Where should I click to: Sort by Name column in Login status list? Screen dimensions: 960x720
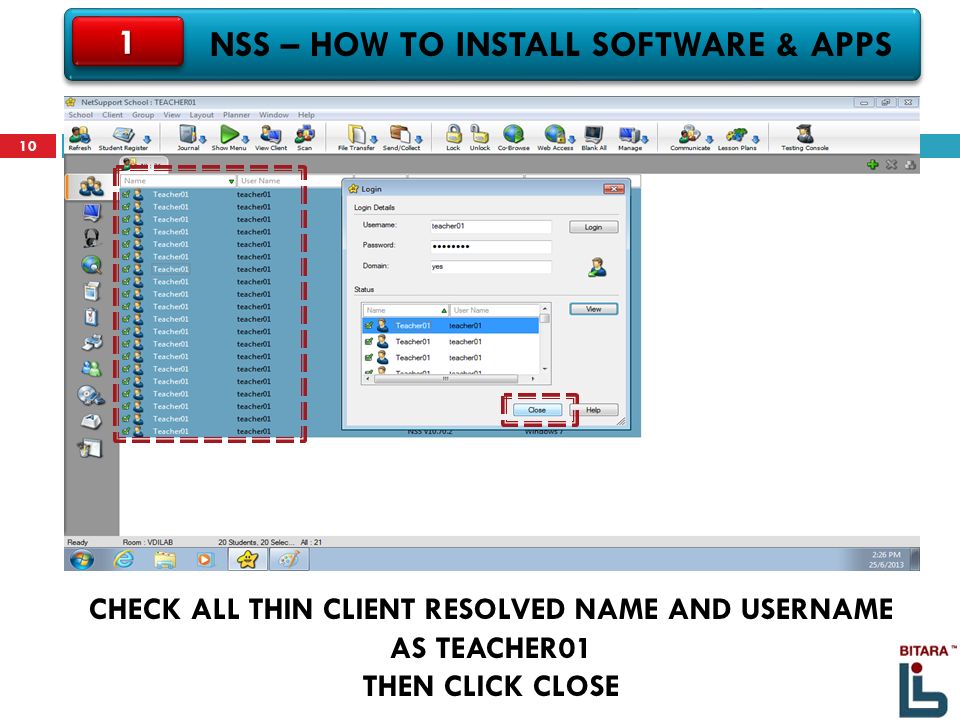406,310
